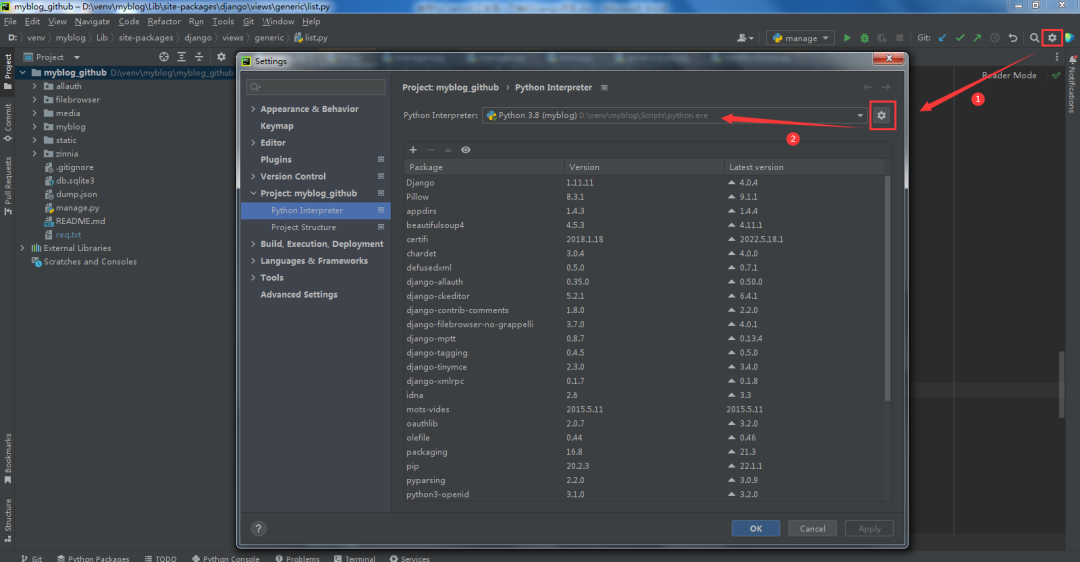Open Project panel options gear
The width and height of the screenshot is (1080, 562).
(221, 57)
